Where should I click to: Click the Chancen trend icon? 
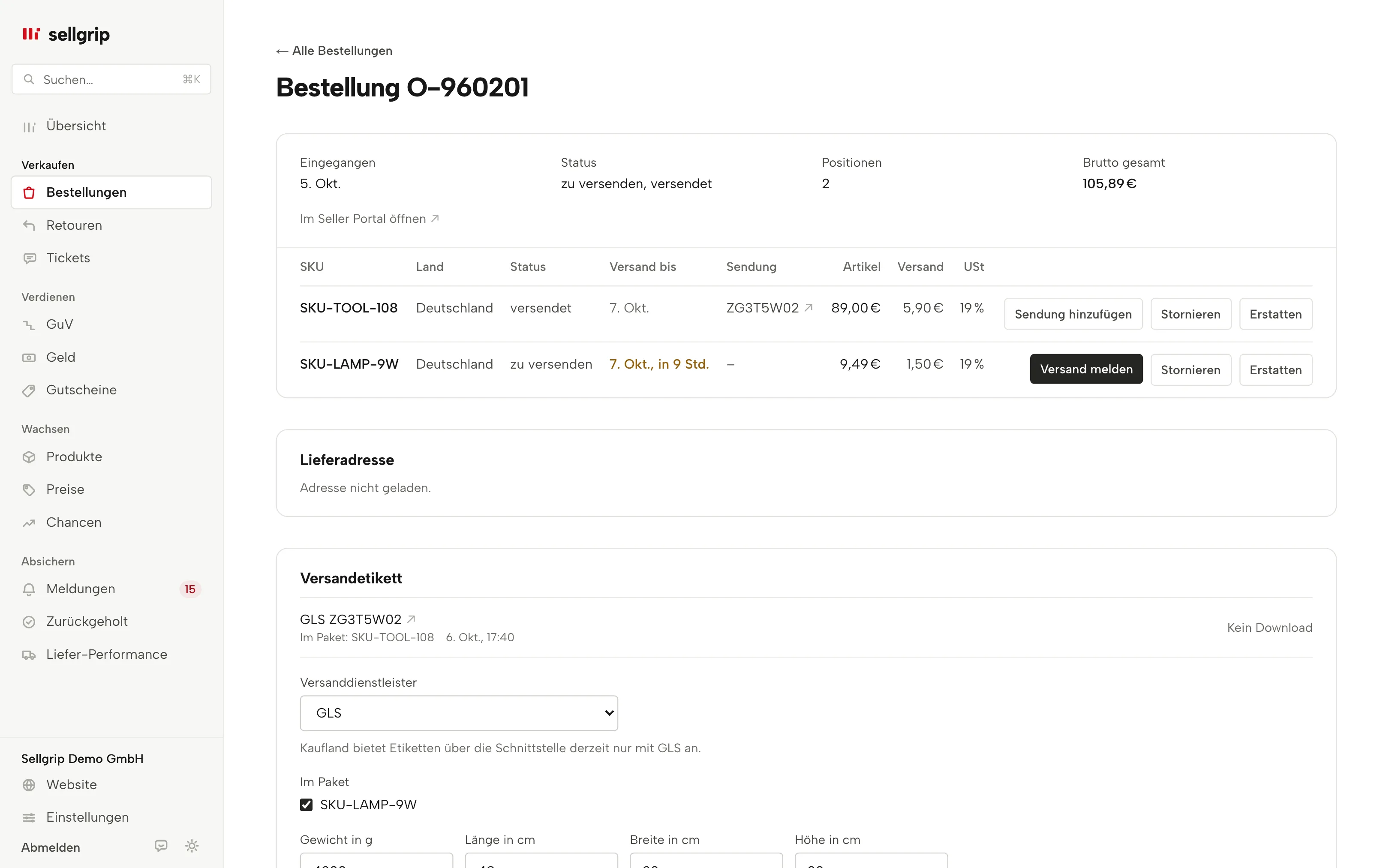[x=29, y=523]
